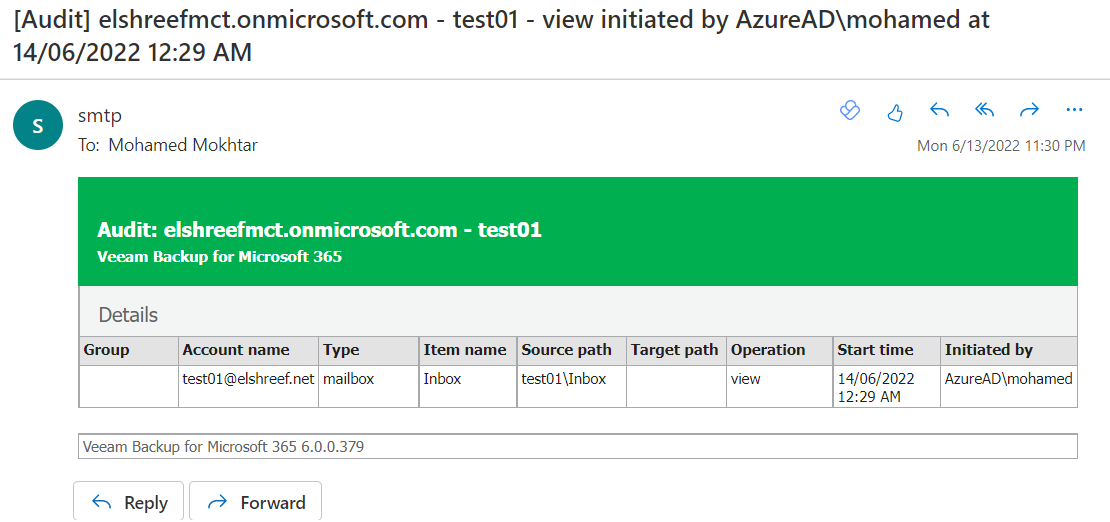This screenshot has width=1110, height=522.
Task: Click the Forward button below message
Action: point(256,501)
